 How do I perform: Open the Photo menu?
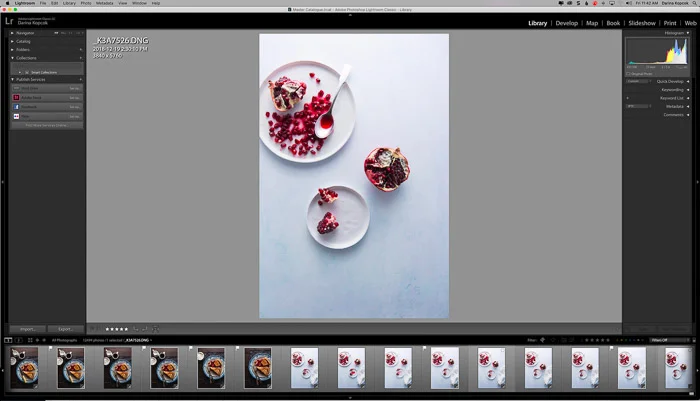pyautogui.click(x=86, y=3)
